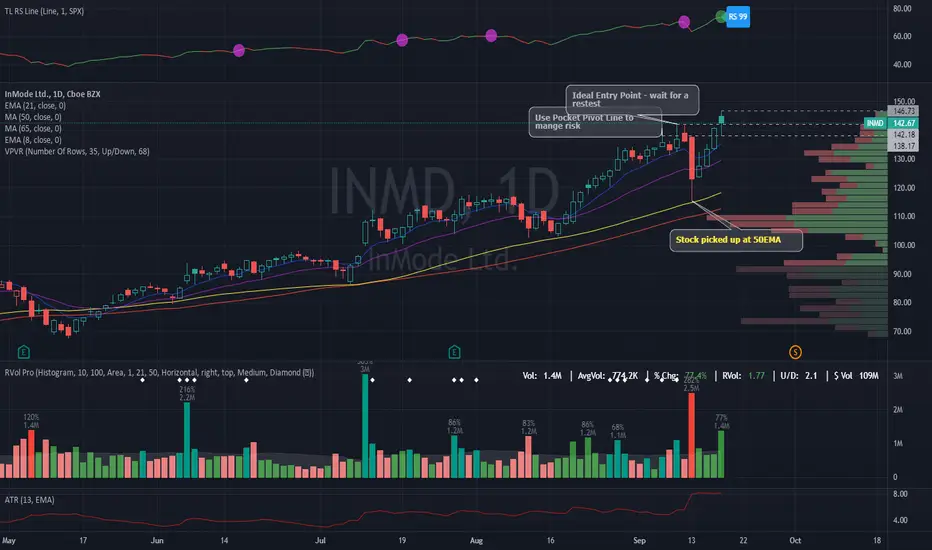Click the Aug label on the time axis
The width and height of the screenshot is (932, 550).
[476, 540]
